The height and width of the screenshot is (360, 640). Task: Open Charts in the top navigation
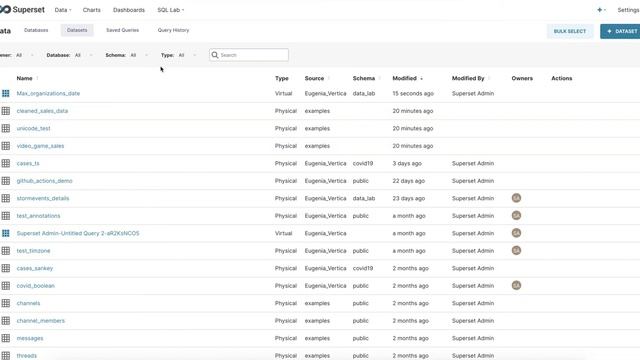pyautogui.click(x=91, y=10)
